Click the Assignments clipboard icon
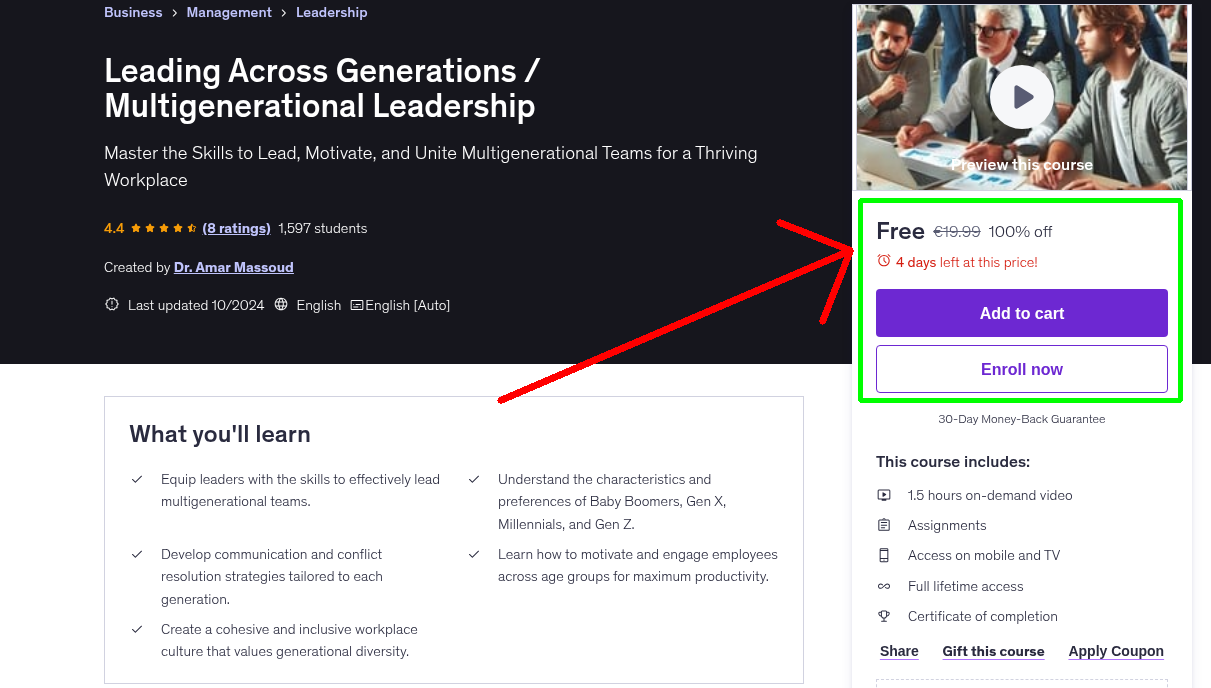This screenshot has width=1211, height=688. [x=884, y=525]
